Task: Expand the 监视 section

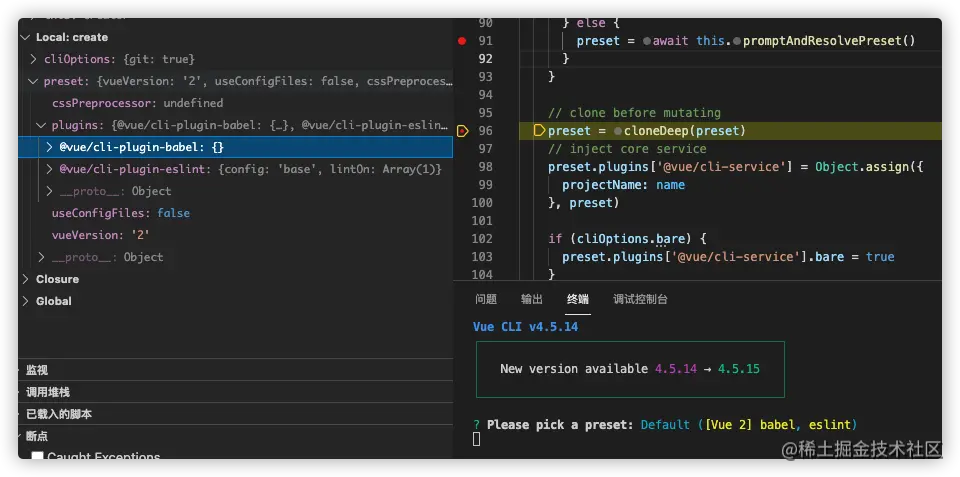Action: point(37,370)
